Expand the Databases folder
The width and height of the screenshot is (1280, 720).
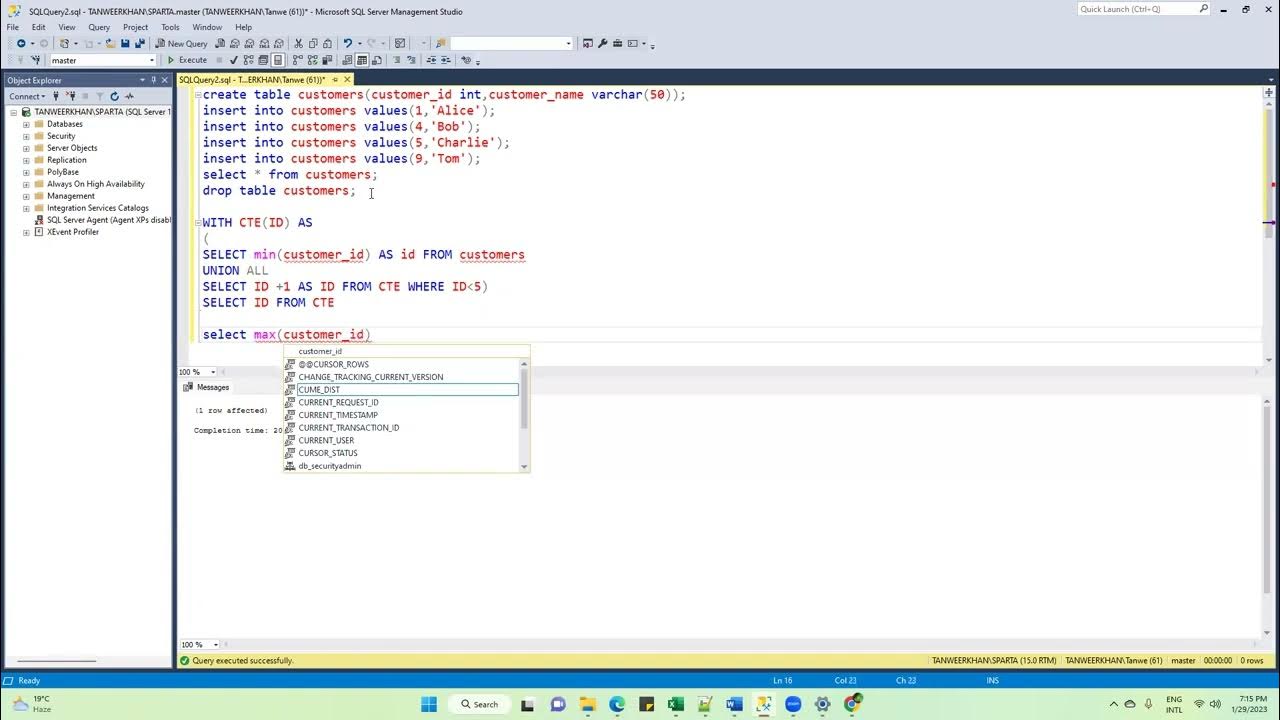[26, 124]
